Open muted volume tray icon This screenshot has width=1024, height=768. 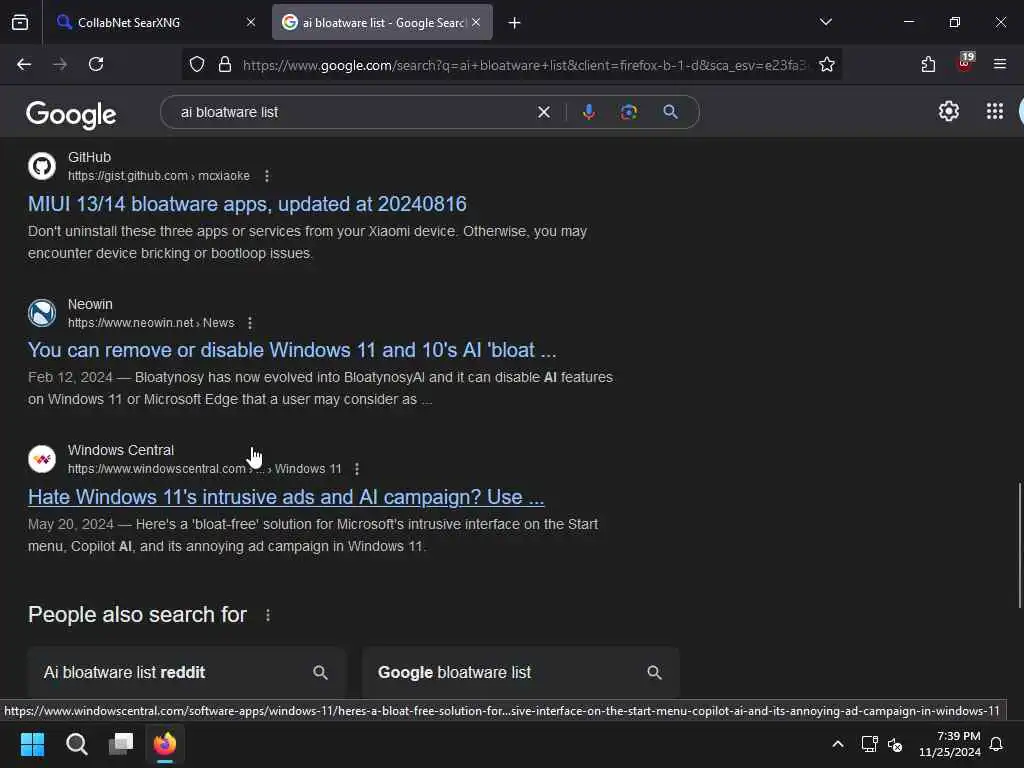coord(895,744)
